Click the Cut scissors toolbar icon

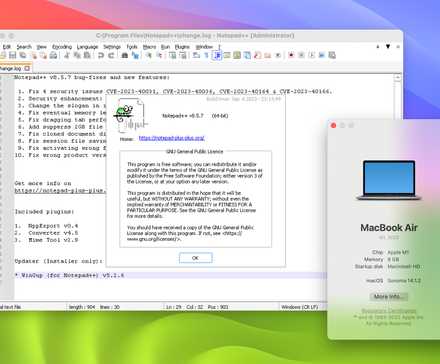pyautogui.click(x=67, y=55)
